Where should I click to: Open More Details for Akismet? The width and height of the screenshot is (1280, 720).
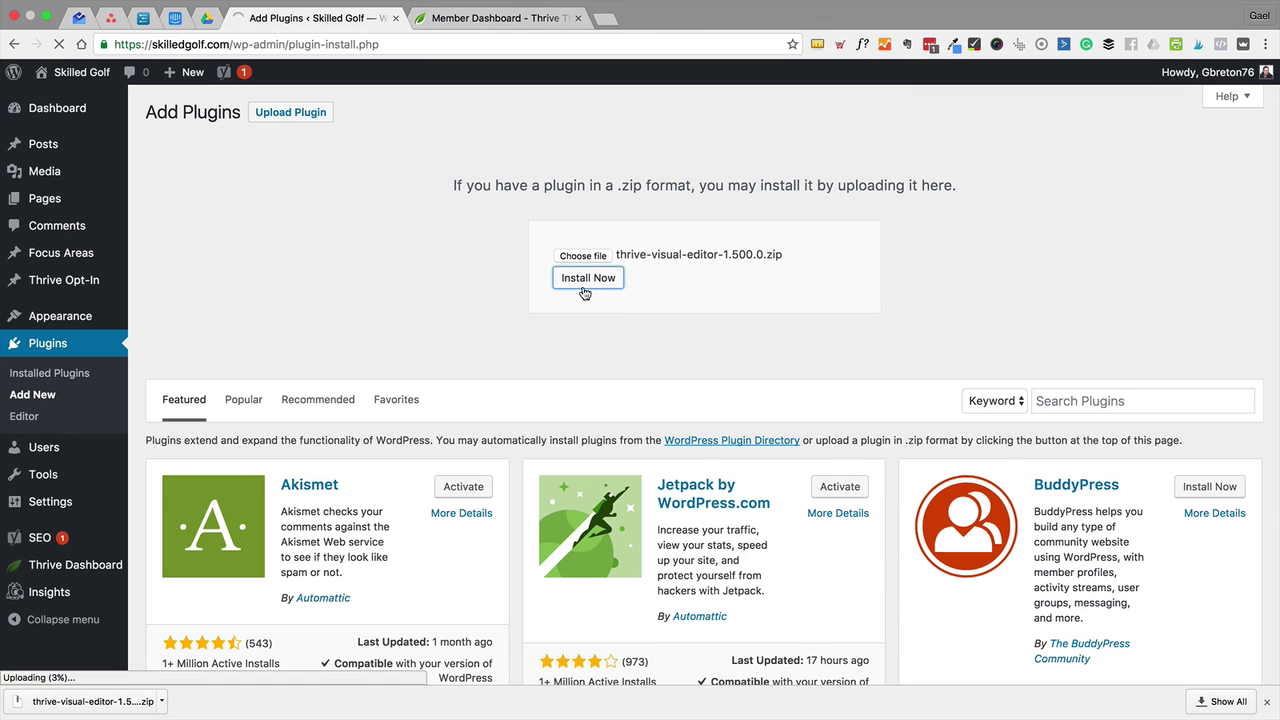point(461,513)
